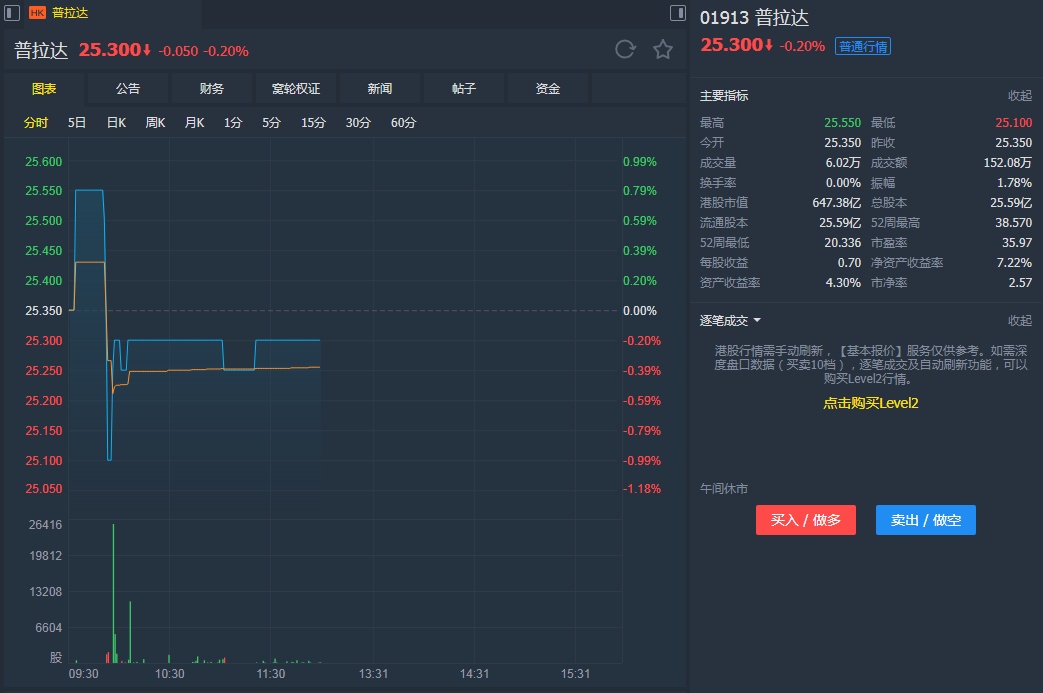Collapse the 逐笔成交 section
The height and width of the screenshot is (693, 1043).
tap(1020, 321)
